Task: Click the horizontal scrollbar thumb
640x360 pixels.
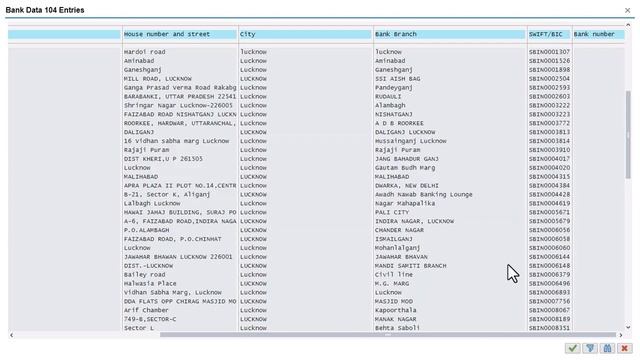Action: (x=388, y=335)
